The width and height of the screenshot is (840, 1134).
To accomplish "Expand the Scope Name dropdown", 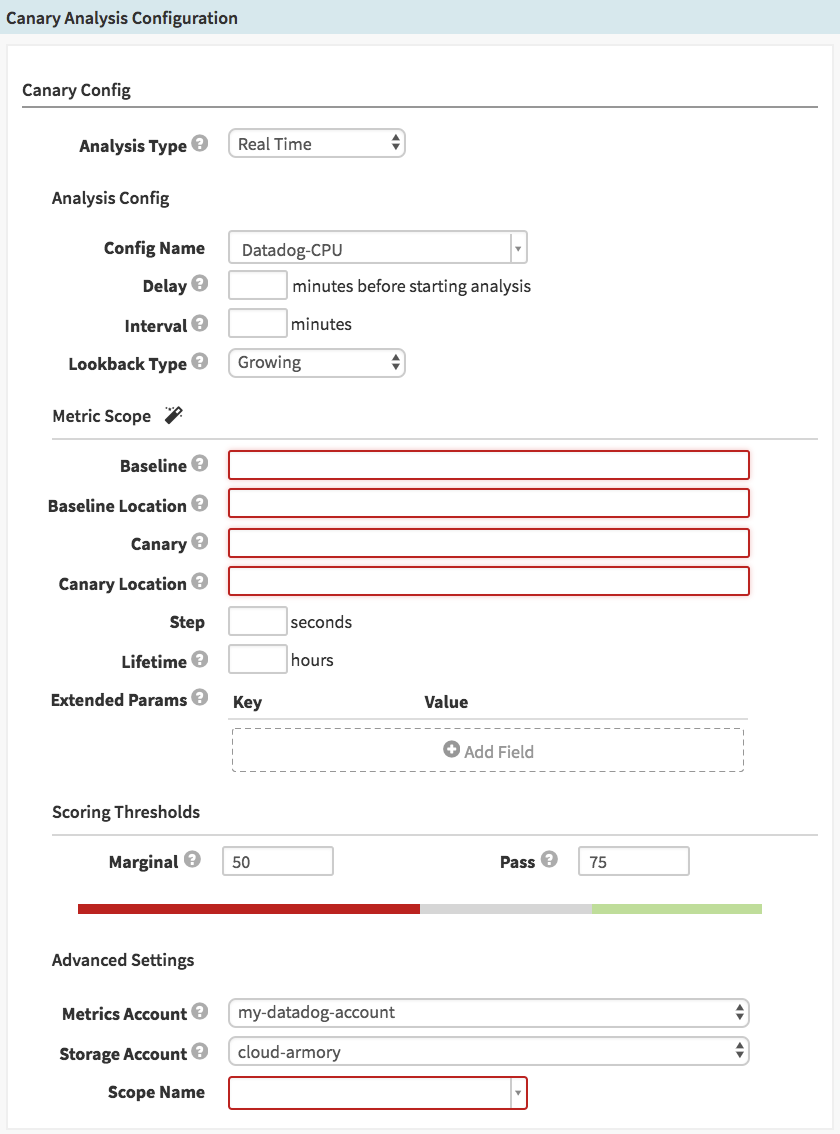I will coord(377,1093).
